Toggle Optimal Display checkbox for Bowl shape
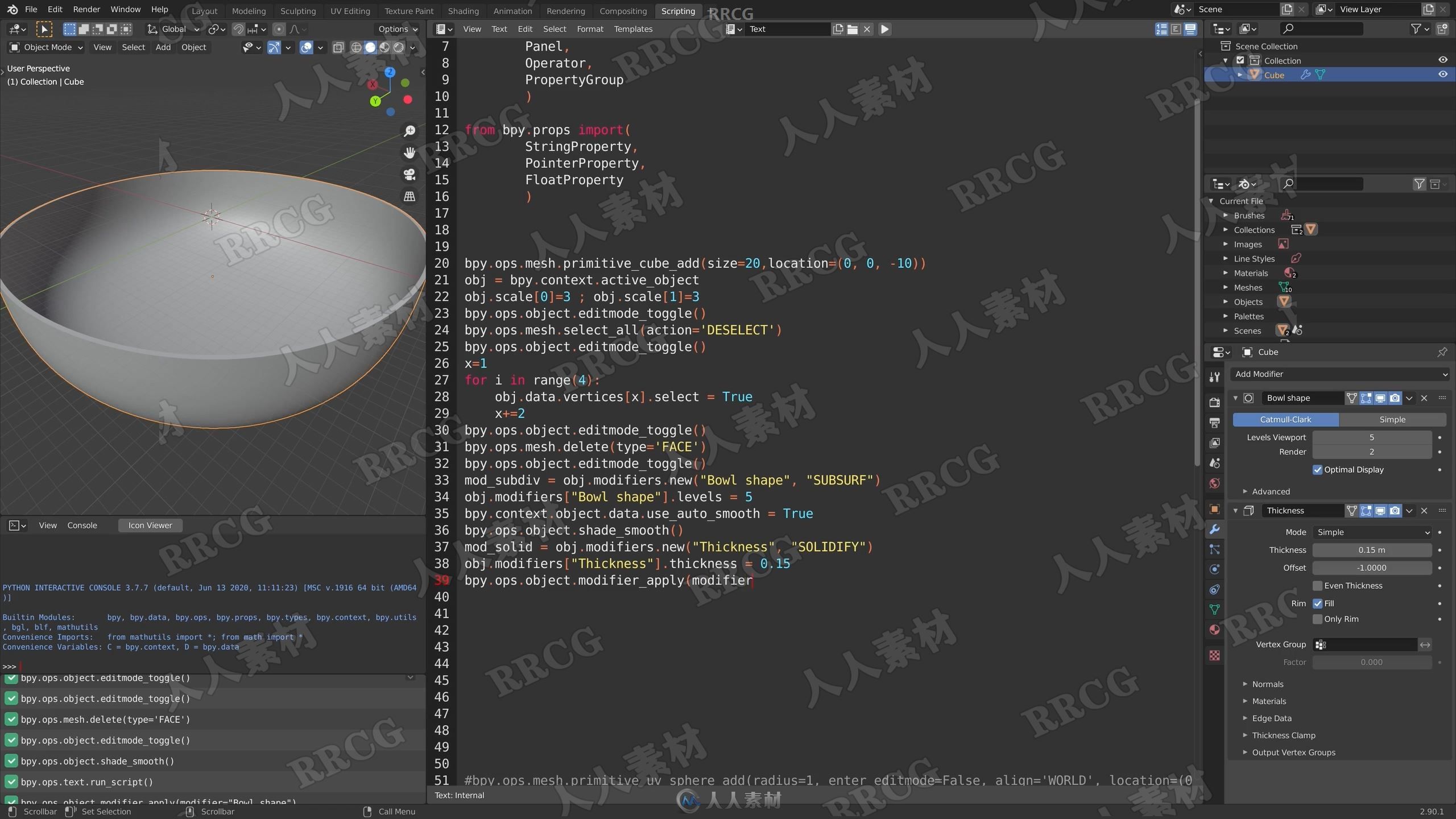The image size is (1456, 819). [1318, 469]
